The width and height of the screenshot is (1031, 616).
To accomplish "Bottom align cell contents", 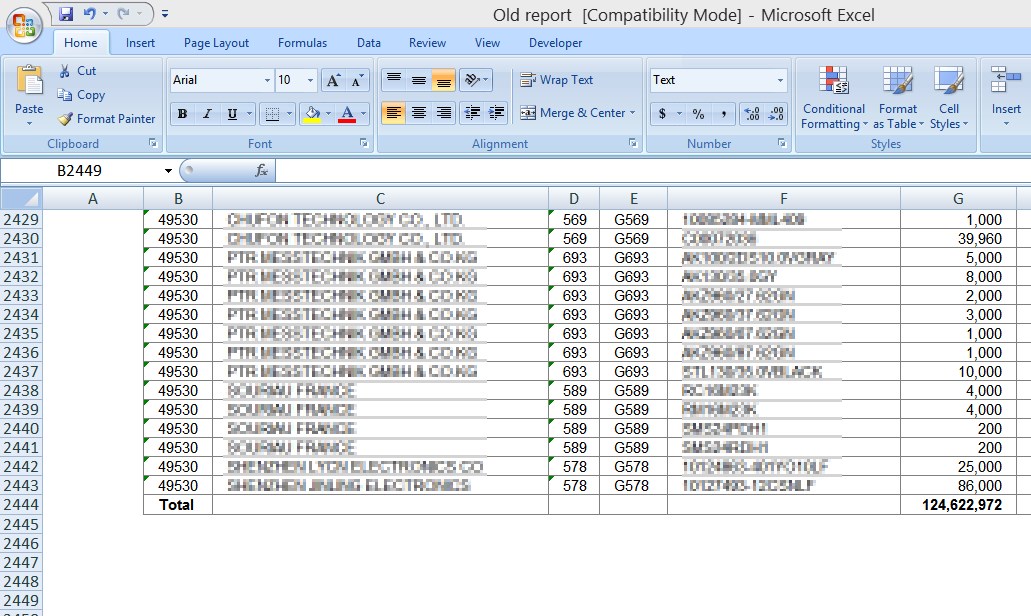I will coord(444,80).
